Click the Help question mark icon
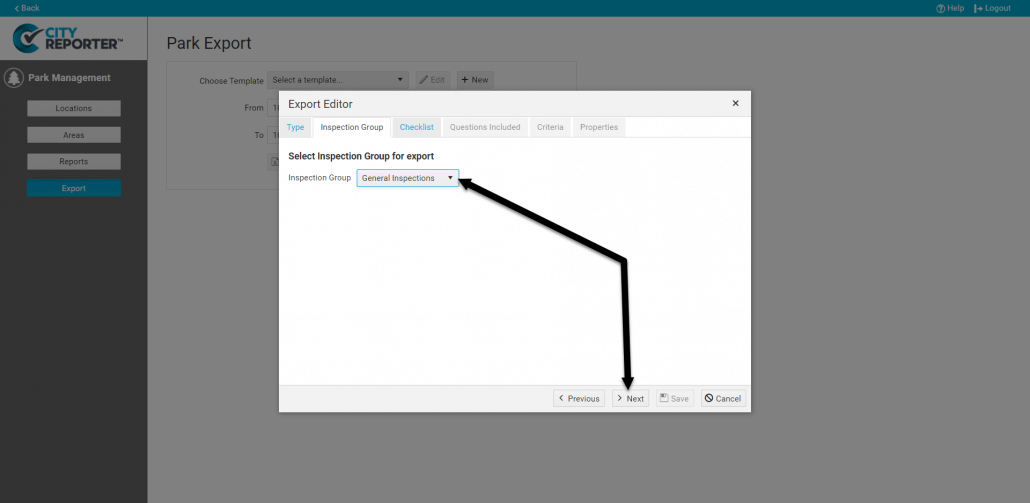 click(x=941, y=8)
